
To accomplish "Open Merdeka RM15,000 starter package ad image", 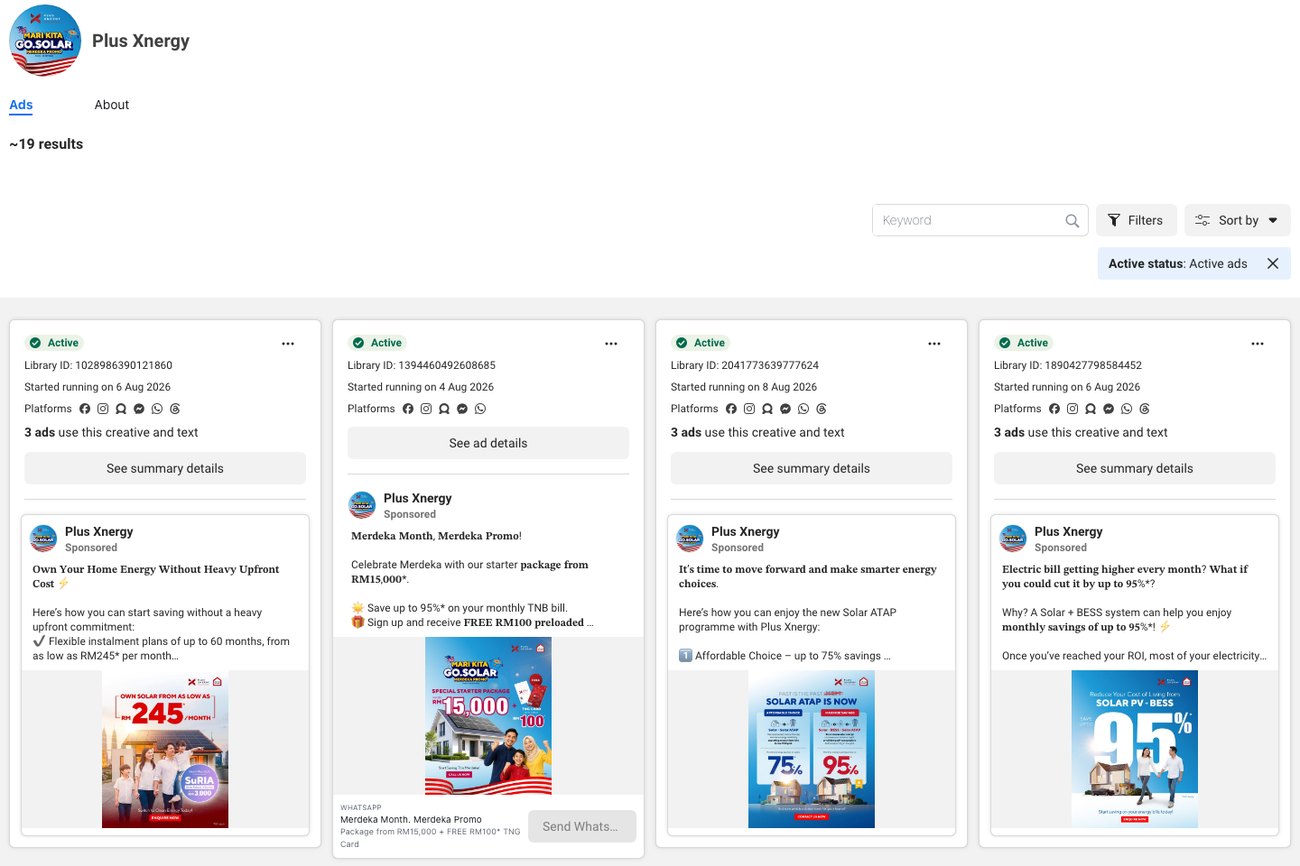I will pos(488,716).
